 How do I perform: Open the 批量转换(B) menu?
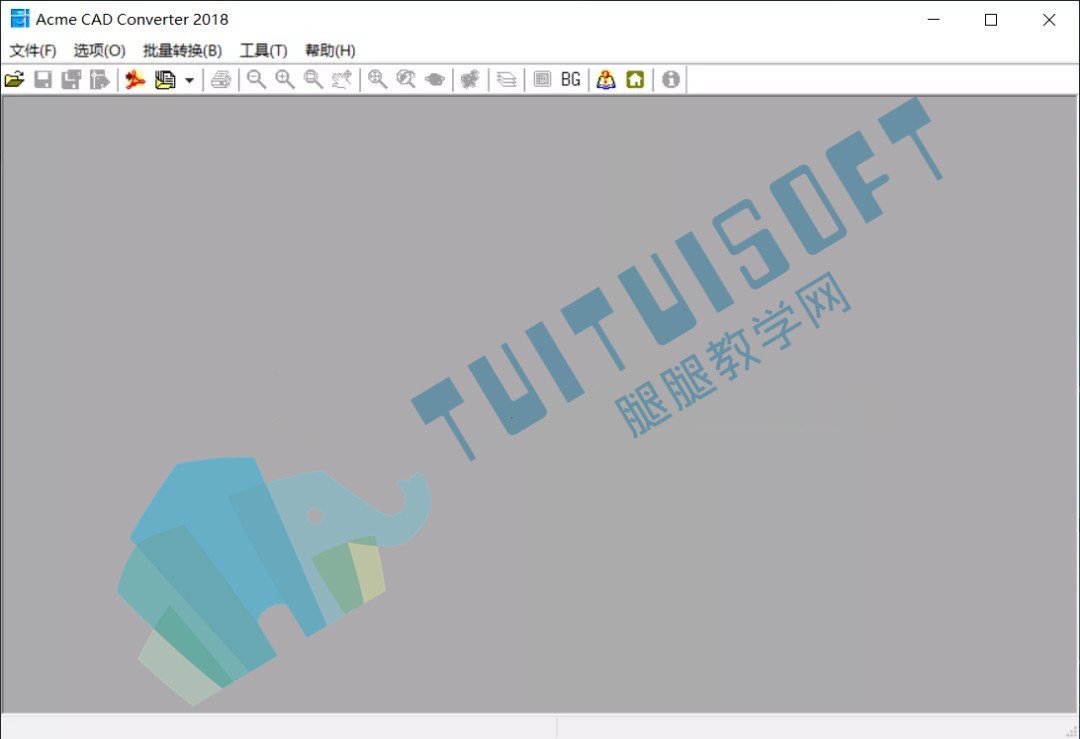183,50
